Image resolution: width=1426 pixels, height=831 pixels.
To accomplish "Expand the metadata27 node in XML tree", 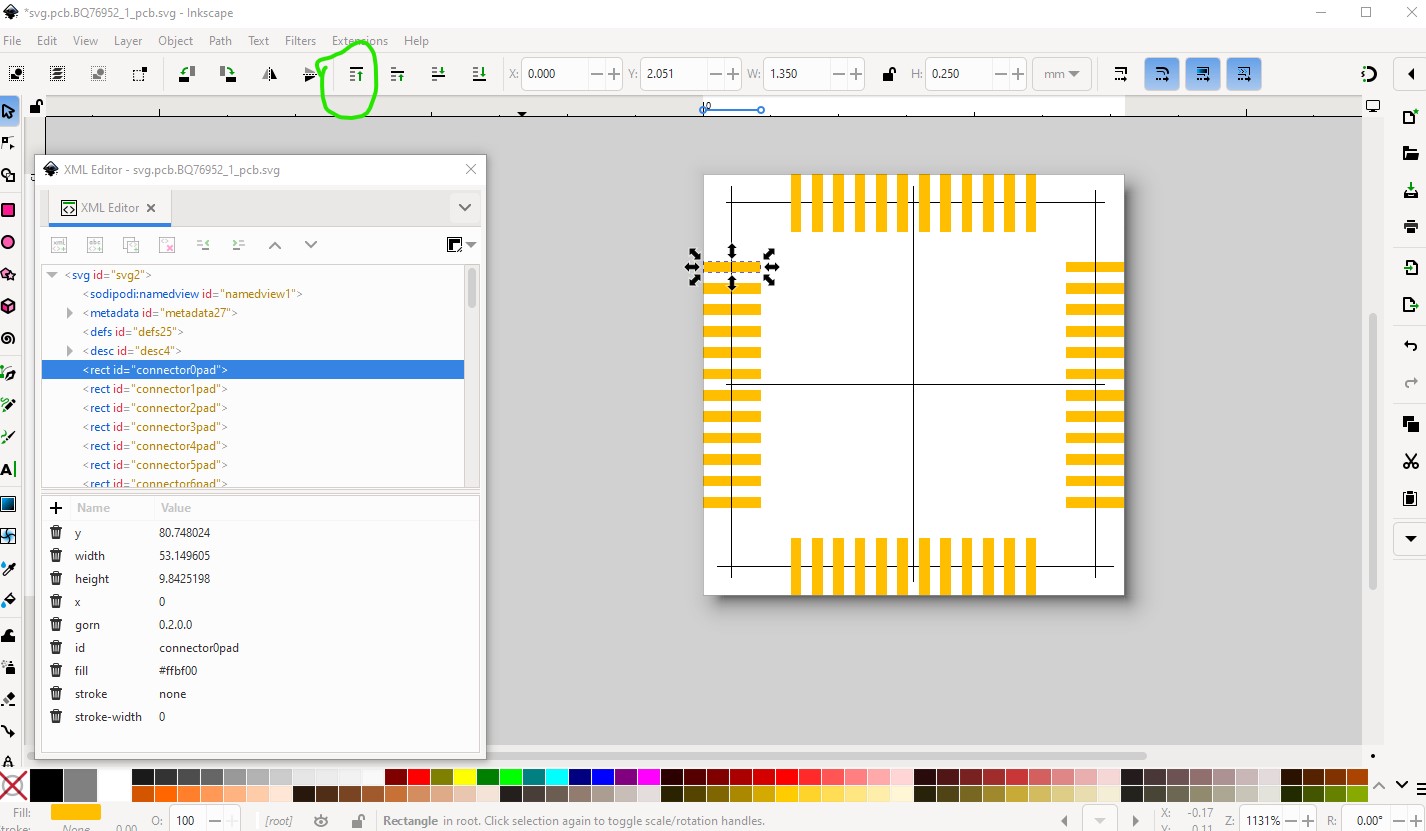I will (70, 313).
